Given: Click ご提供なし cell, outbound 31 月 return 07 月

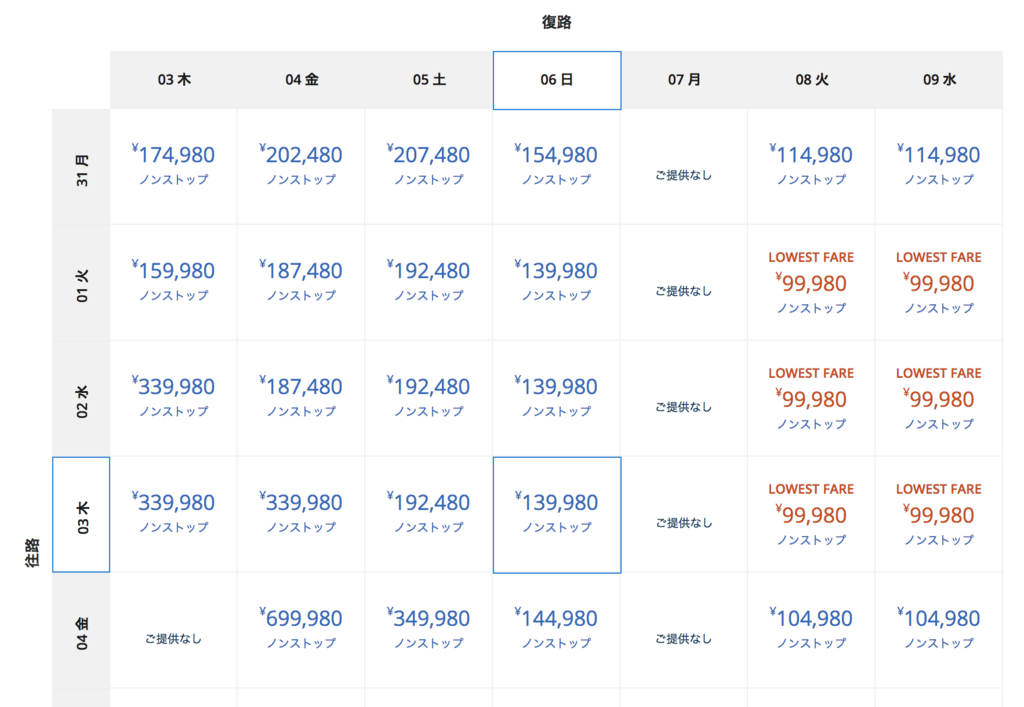Looking at the screenshot, I should [684, 167].
